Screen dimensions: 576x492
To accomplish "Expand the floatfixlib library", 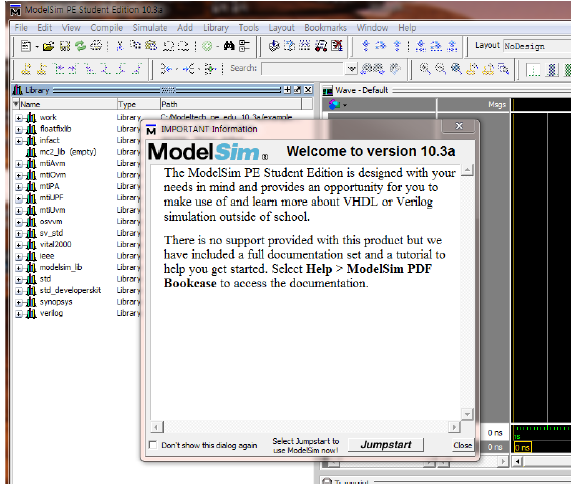I will pyautogui.click(x=18, y=130).
